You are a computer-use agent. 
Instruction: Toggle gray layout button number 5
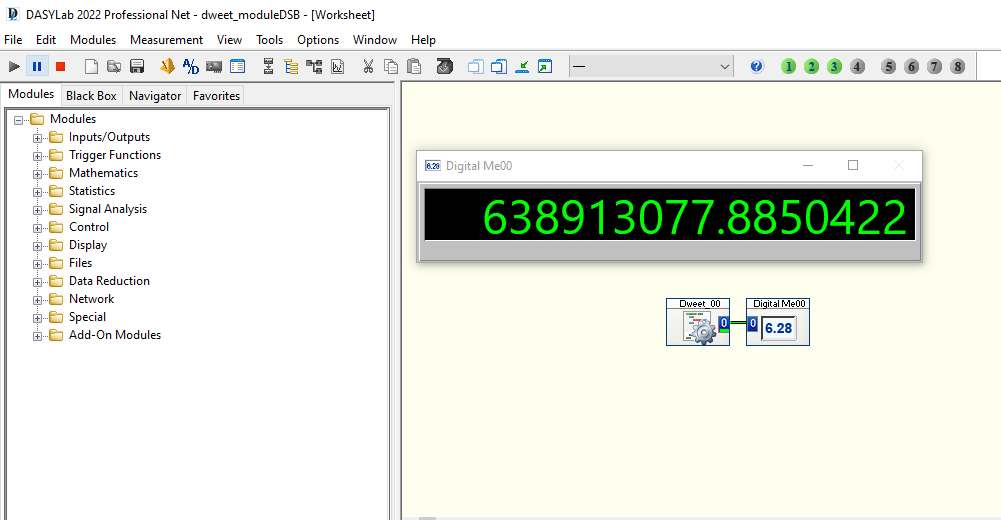point(888,66)
